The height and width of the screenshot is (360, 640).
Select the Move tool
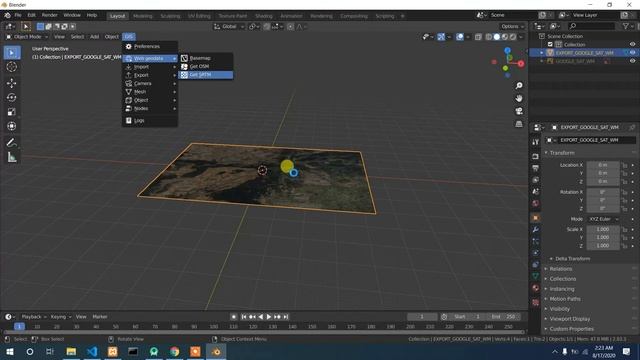pyautogui.click(x=12, y=83)
